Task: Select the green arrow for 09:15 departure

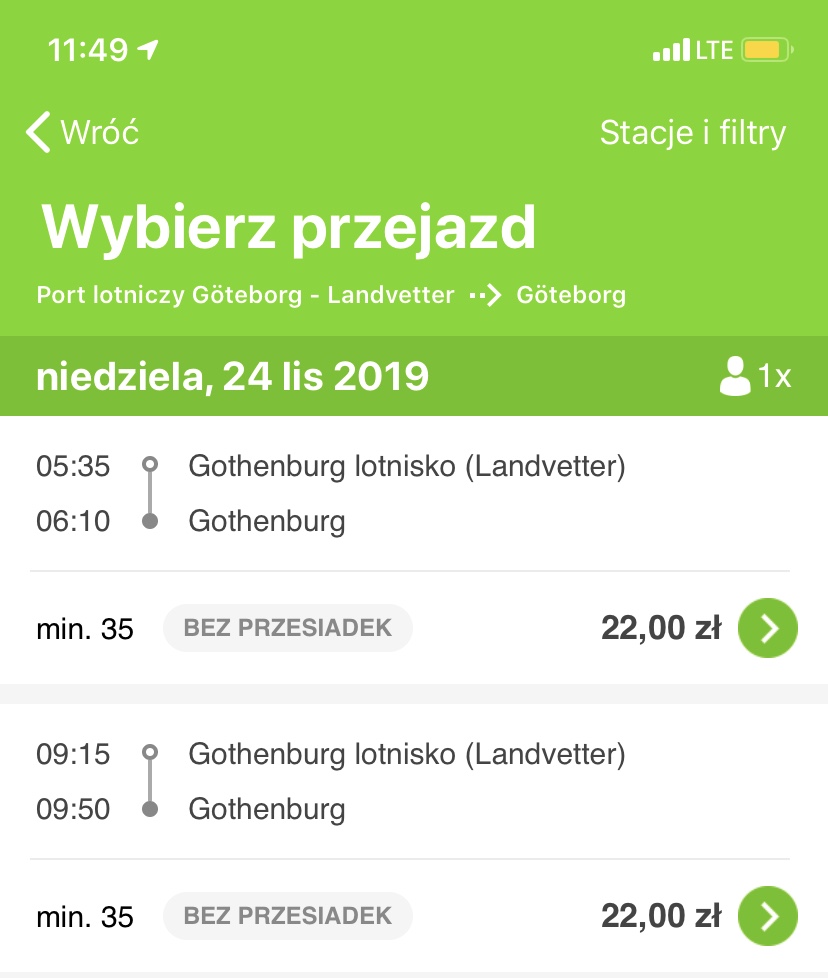Action: tap(768, 916)
